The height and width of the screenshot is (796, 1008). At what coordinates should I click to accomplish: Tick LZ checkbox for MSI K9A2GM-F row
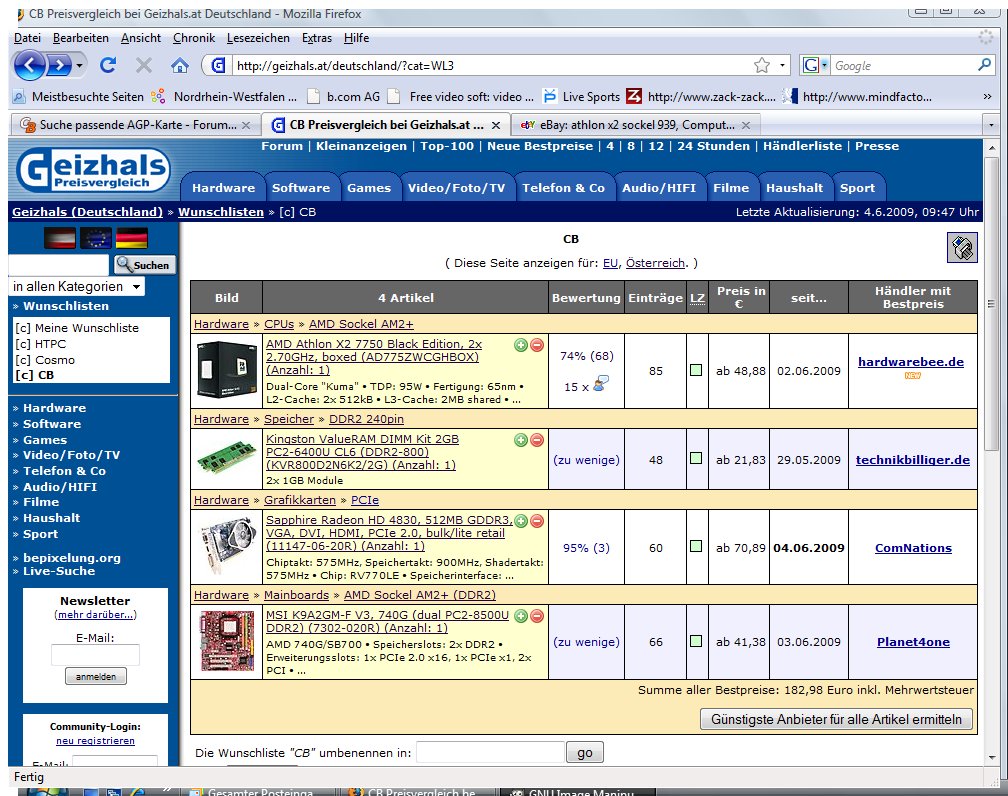(x=696, y=641)
